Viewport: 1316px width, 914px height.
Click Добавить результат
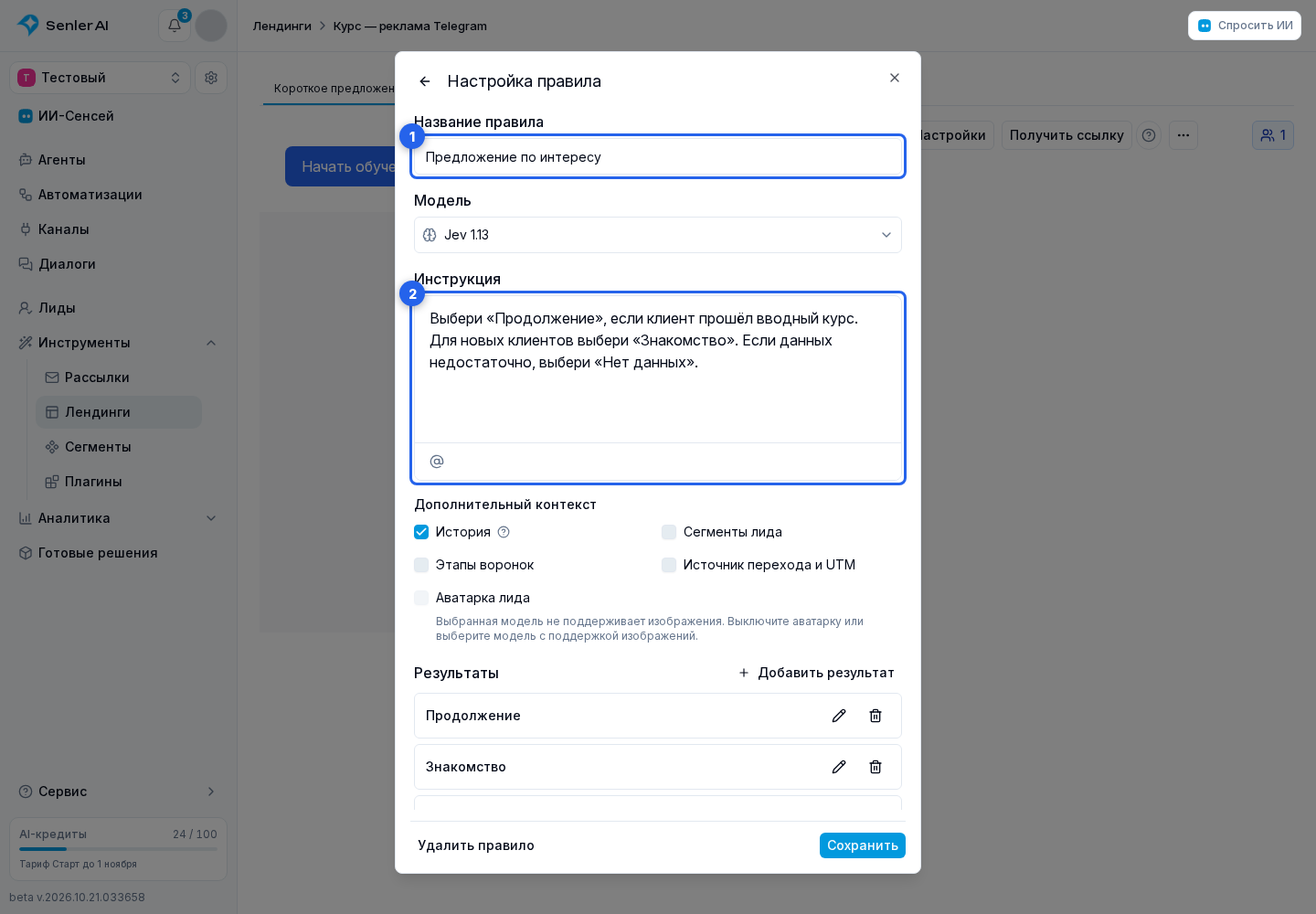coord(816,673)
